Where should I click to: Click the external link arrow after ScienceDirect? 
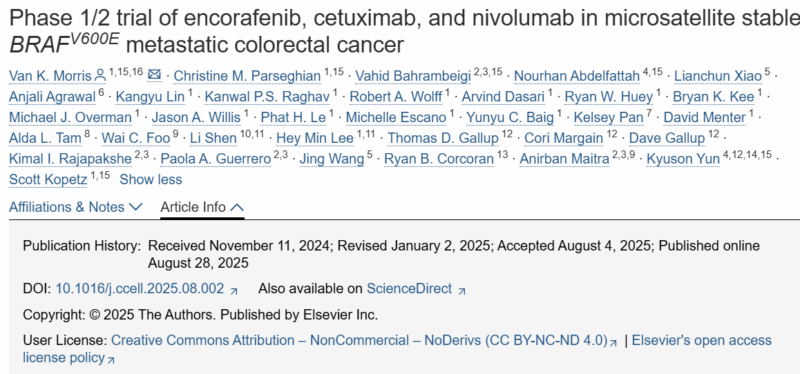click(462, 291)
